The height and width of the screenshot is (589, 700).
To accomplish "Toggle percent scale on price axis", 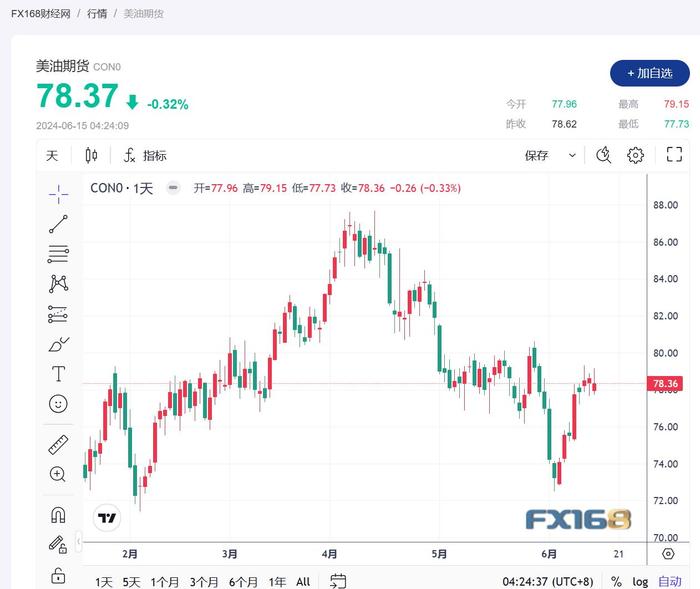I will (617, 581).
